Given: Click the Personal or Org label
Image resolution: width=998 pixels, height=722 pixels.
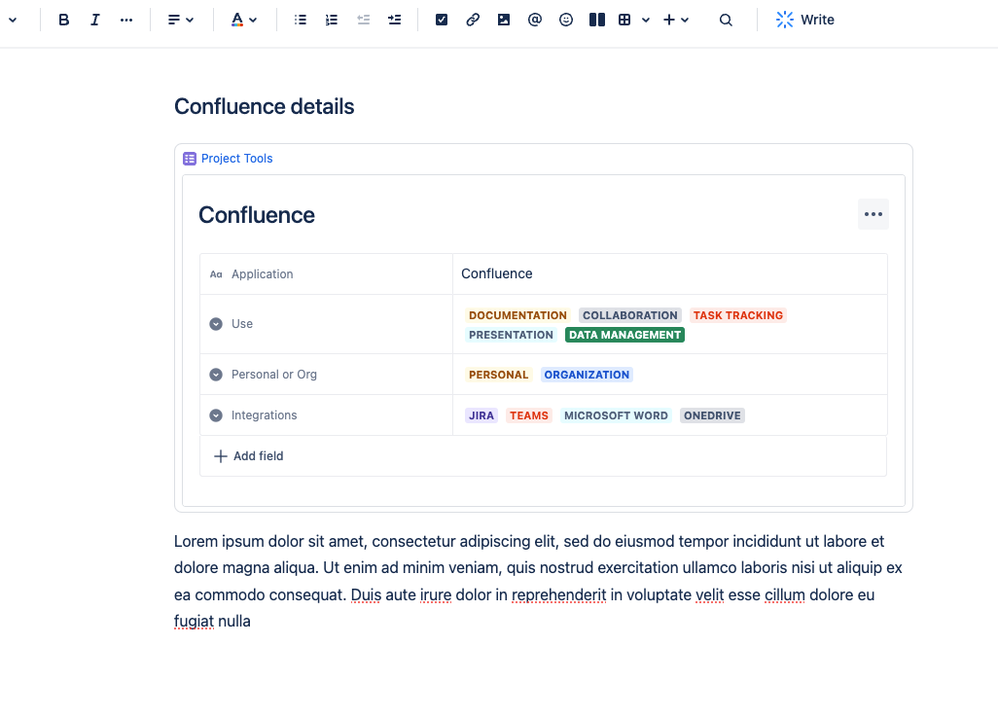Looking at the screenshot, I should 274,374.
